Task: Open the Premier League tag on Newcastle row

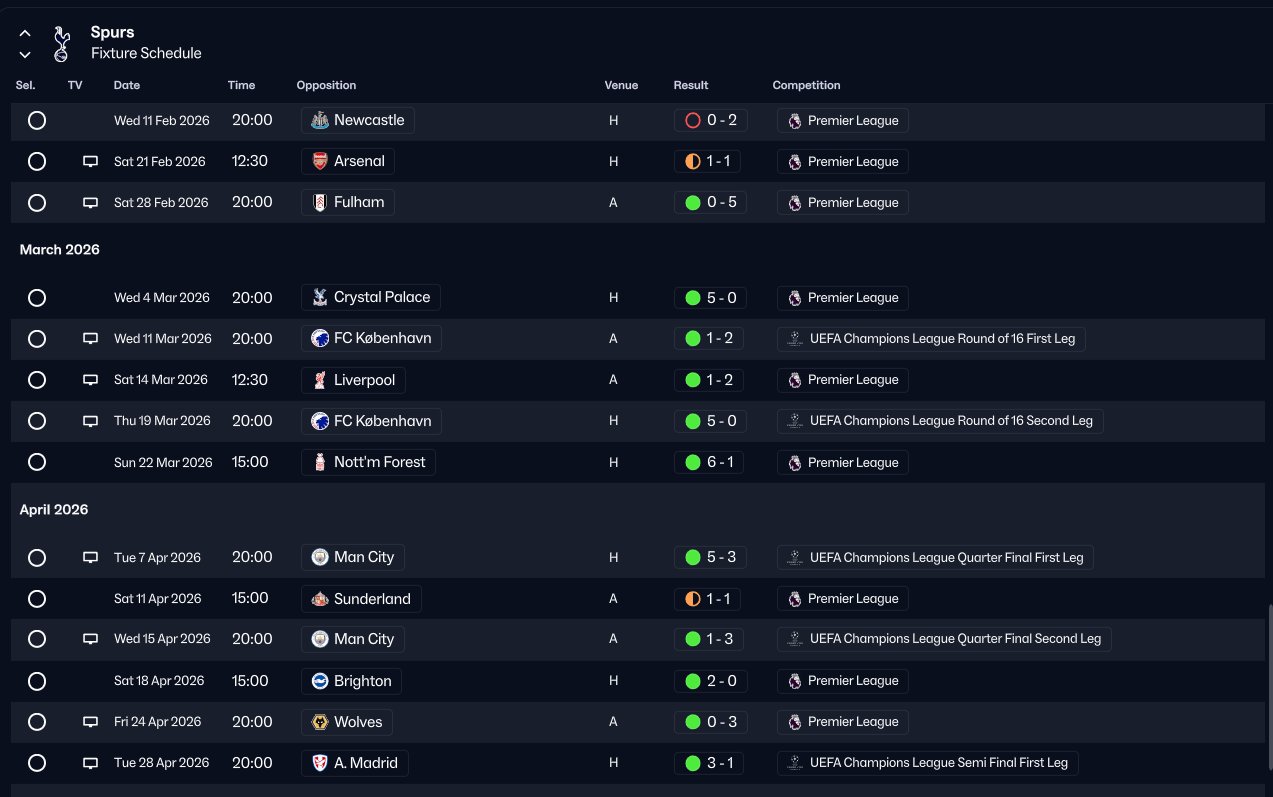Action: [843, 120]
